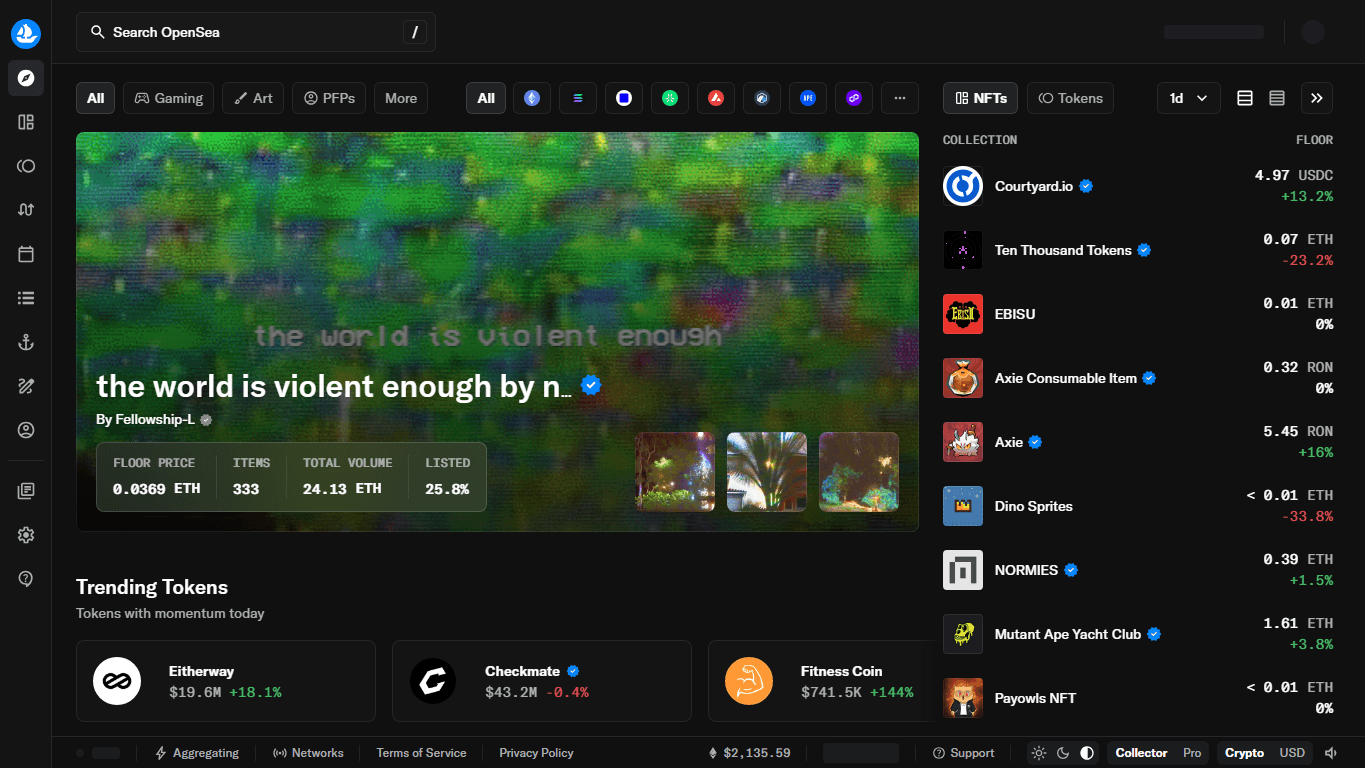
Task: Open the settings gear in sidebar
Action: tap(26, 535)
